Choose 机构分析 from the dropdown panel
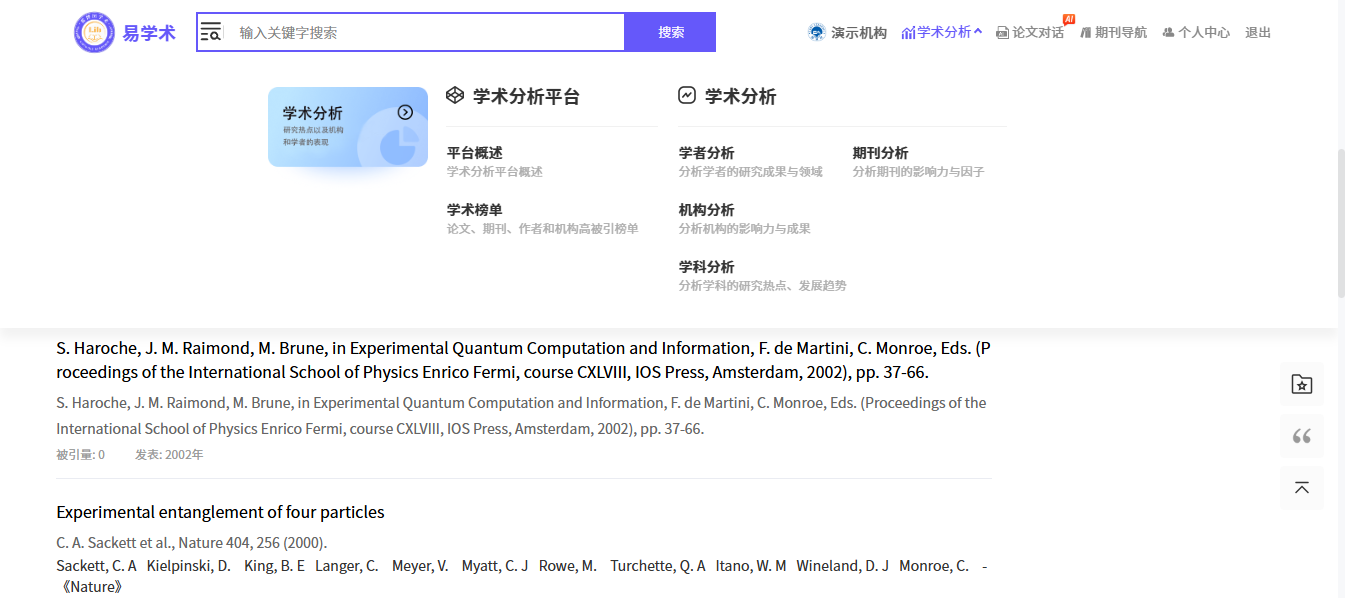Viewport: 1345px width, 598px height. [706, 210]
